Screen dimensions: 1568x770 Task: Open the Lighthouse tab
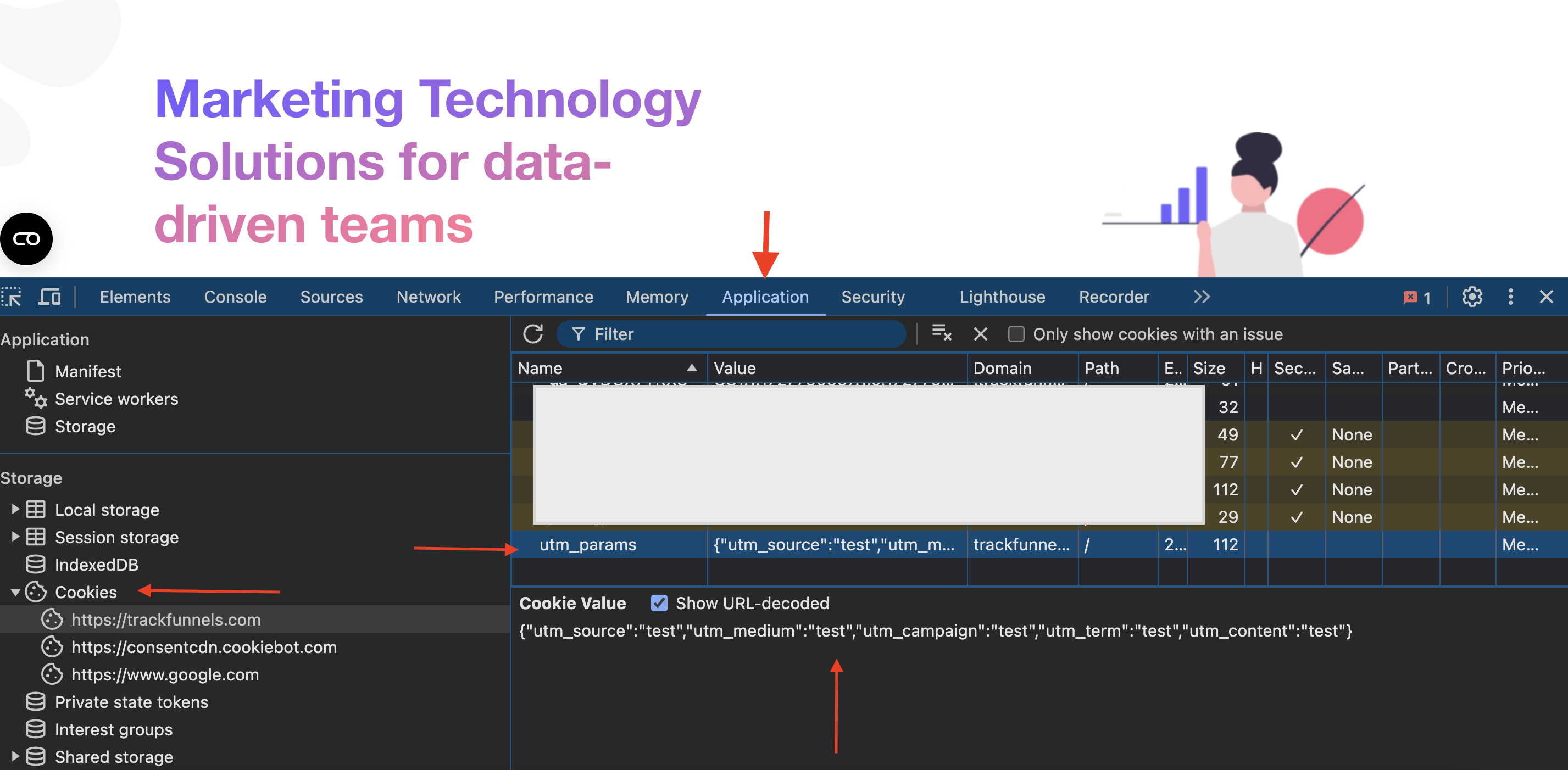(x=1002, y=297)
